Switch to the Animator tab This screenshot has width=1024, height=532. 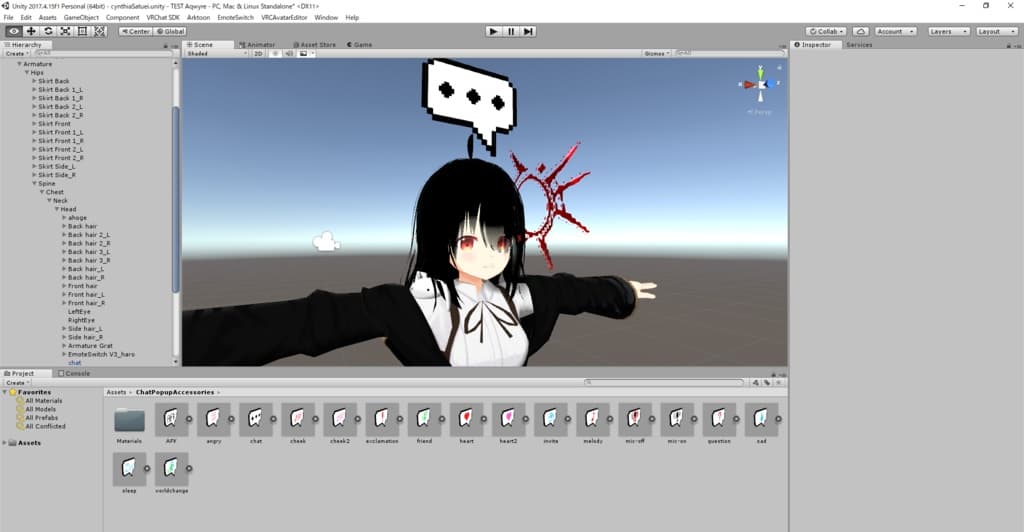tap(259, 44)
